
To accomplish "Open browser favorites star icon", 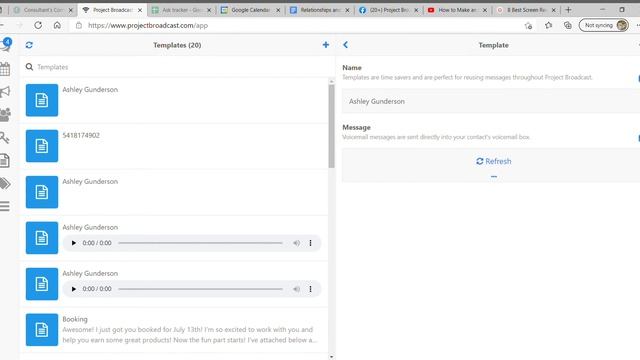I will (x=548, y=25).
